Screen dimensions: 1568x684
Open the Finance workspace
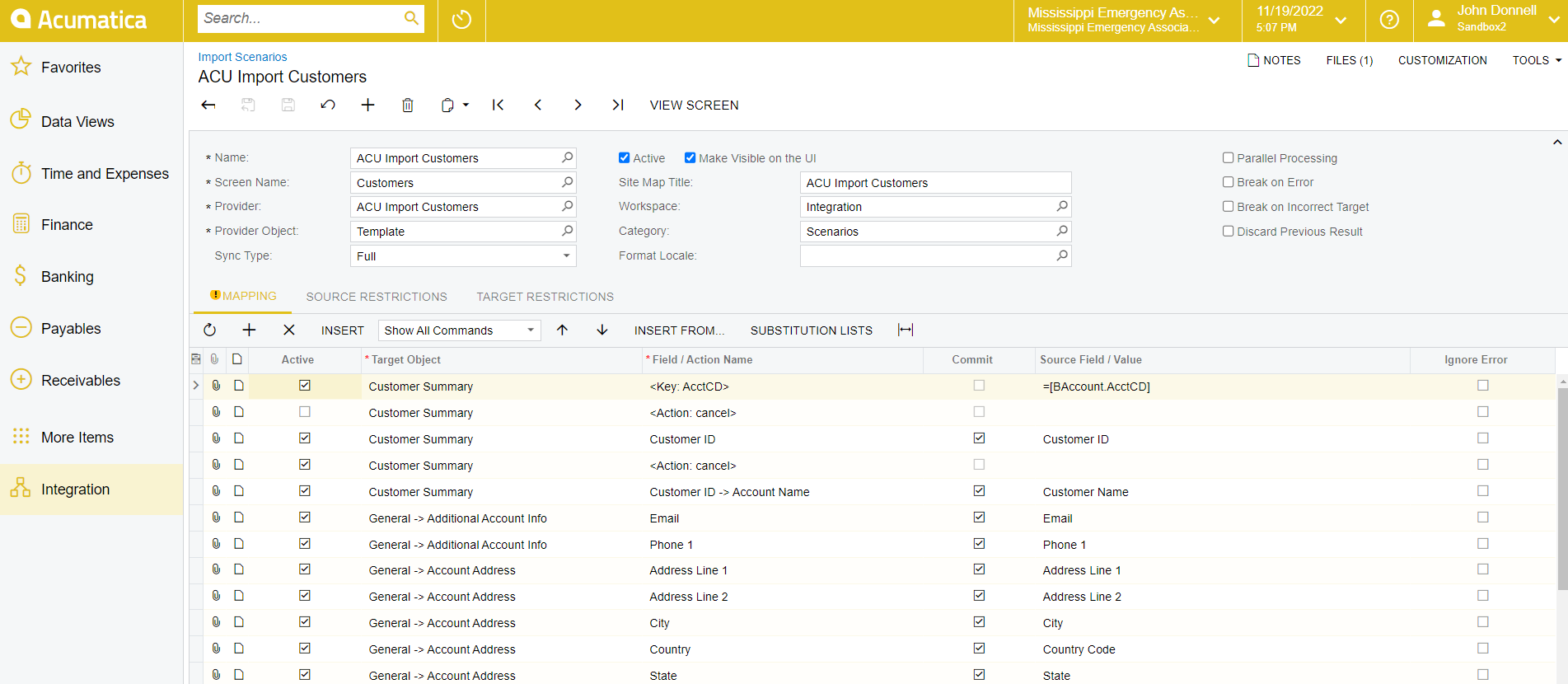(x=91, y=225)
